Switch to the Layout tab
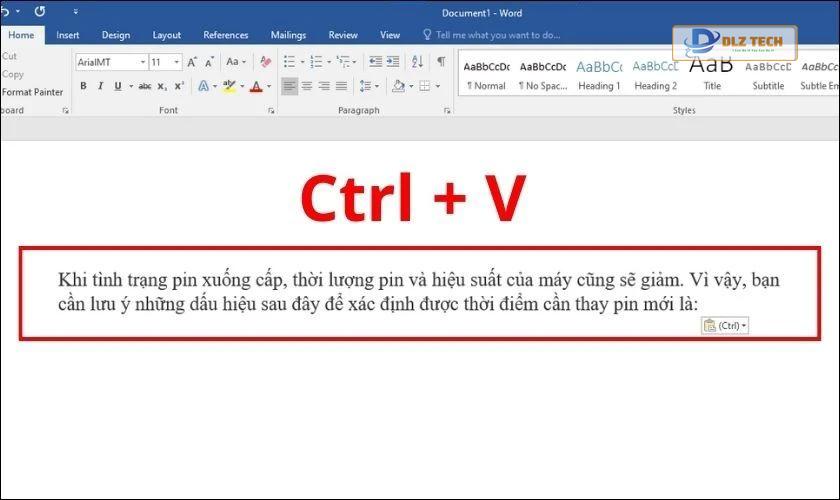Image resolution: width=840 pixels, height=500 pixels. point(167,35)
